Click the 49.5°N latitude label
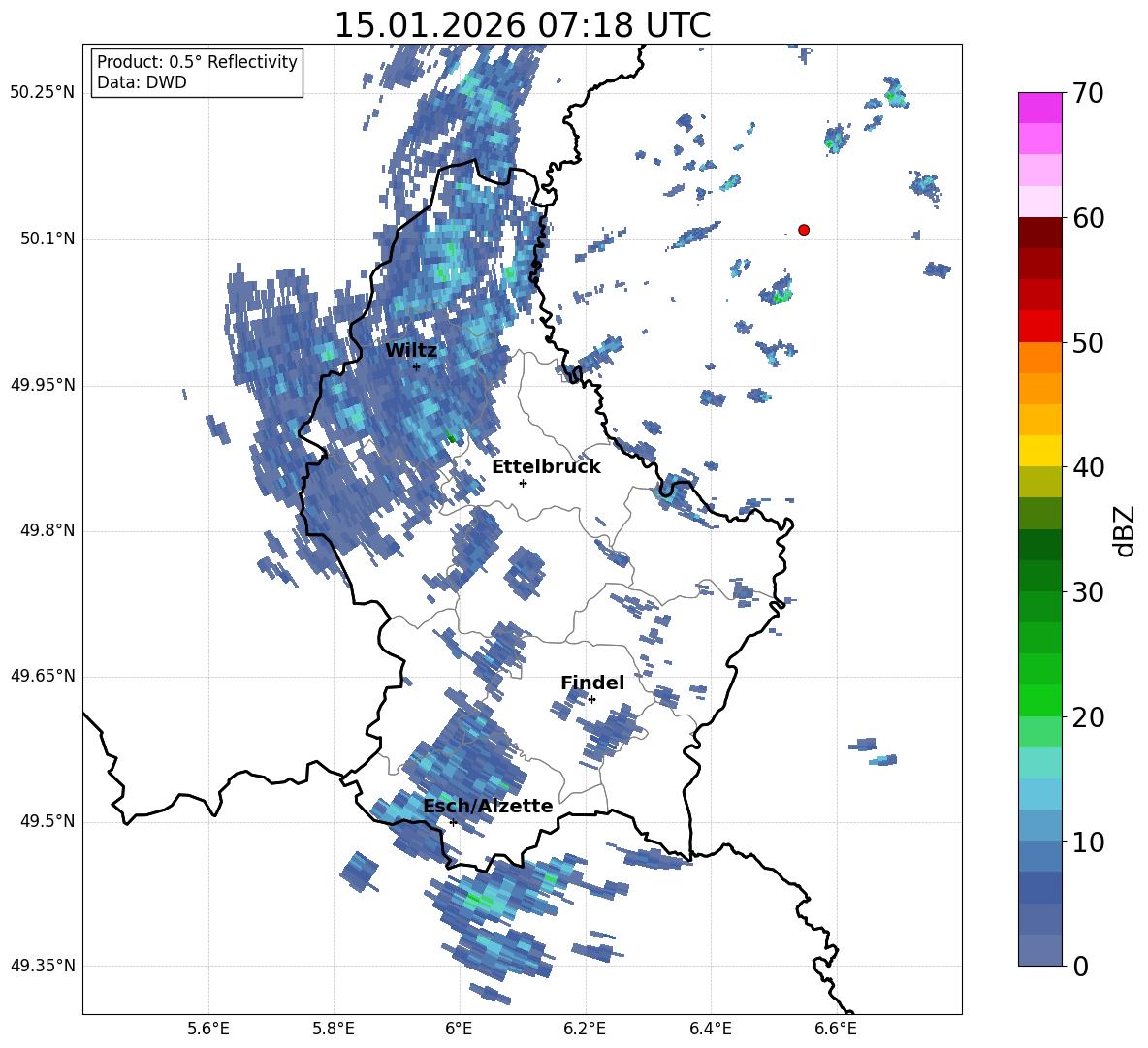Image resolution: width=1148 pixels, height=1048 pixels. coord(48,822)
